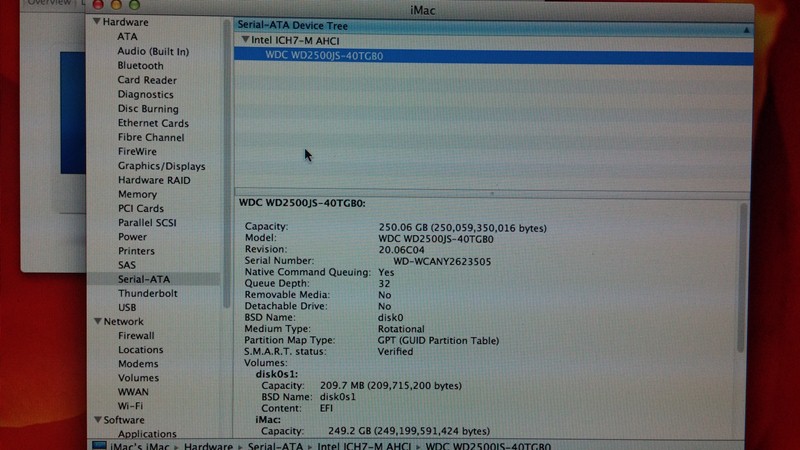The height and width of the screenshot is (450, 800).
Task: Open Firewall under Network
Action: 136,336
